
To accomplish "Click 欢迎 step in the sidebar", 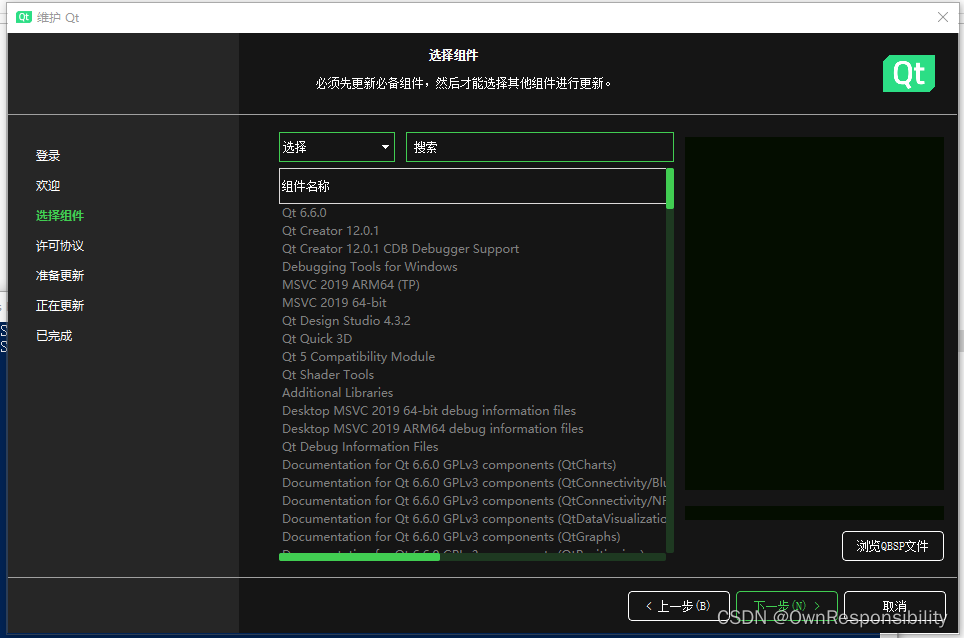I will click(x=48, y=186).
